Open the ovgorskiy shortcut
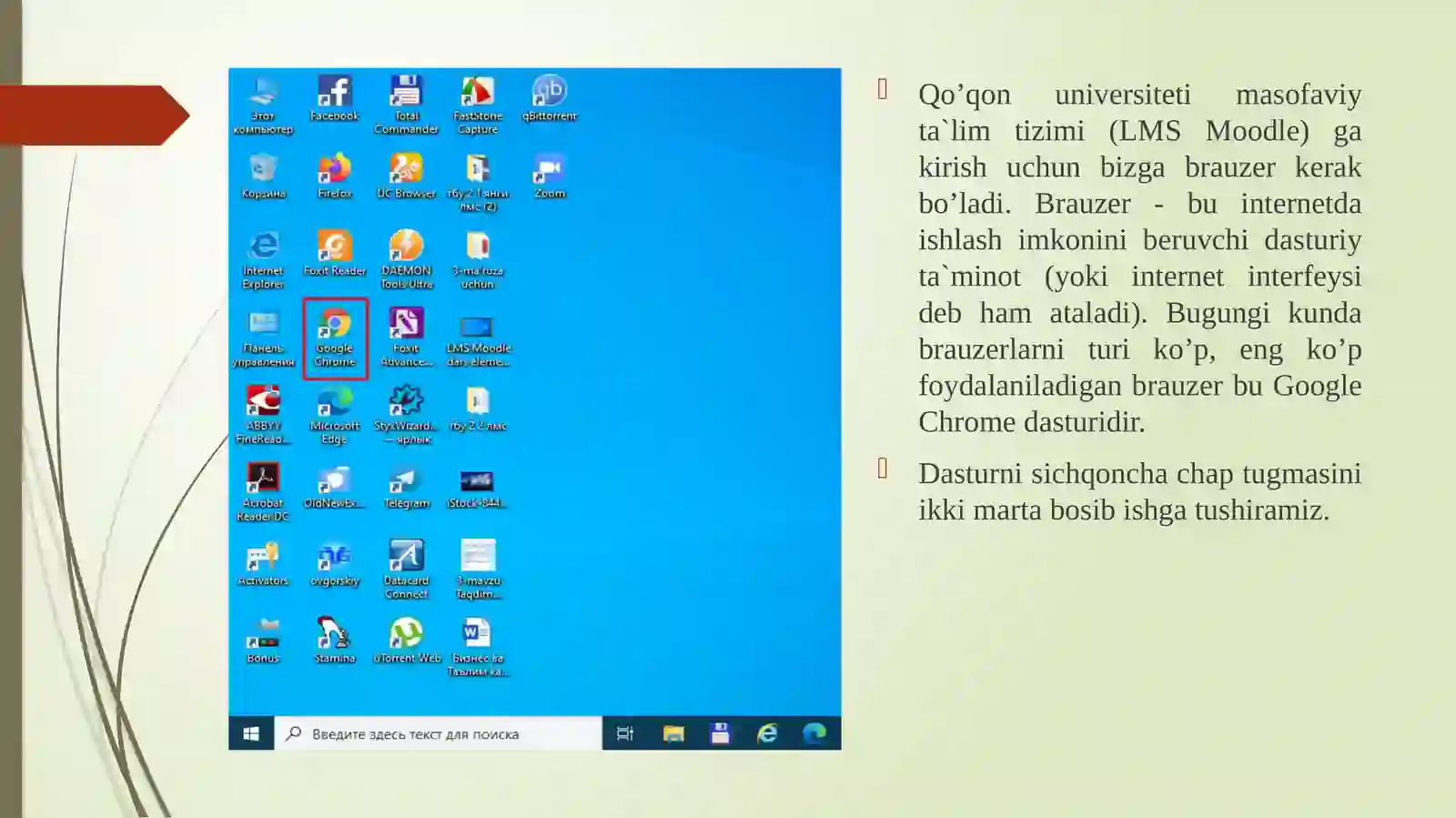The width and height of the screenshot is (1456, 818). [334, 562]
